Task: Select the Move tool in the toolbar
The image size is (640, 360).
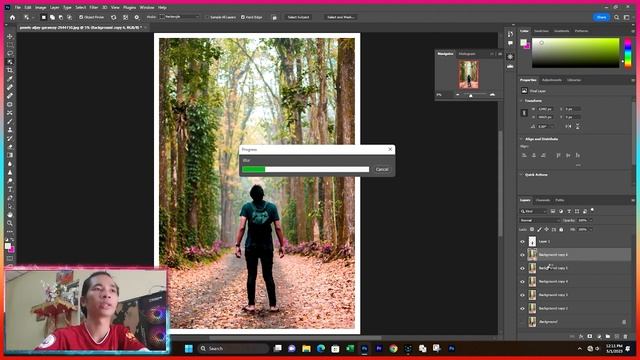Action: 10,36
